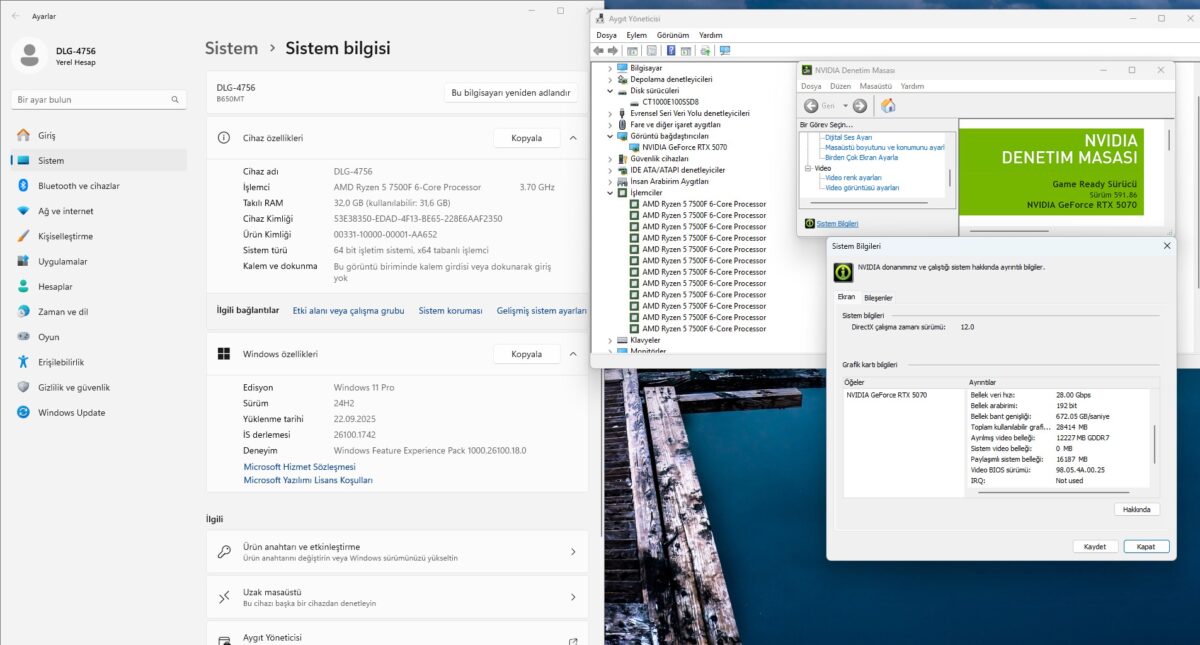Open Birden Çok Ekran Ayarla task
Image resolution: width=1200 pixels, height=645 pixels.
click(861, 157)
